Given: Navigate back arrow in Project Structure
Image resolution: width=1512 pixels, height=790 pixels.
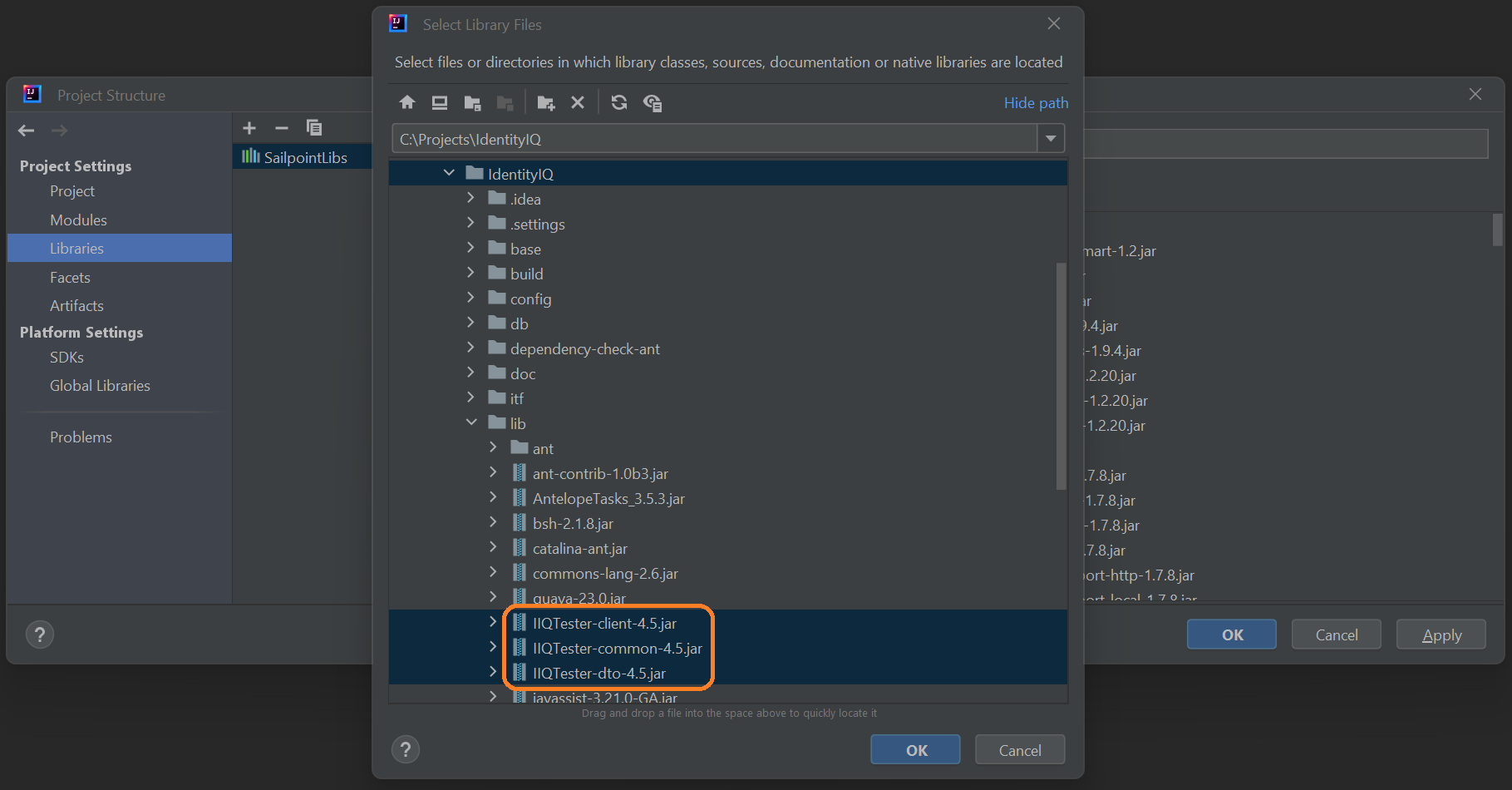Looking at the screenshot, I should coord(27,131).
